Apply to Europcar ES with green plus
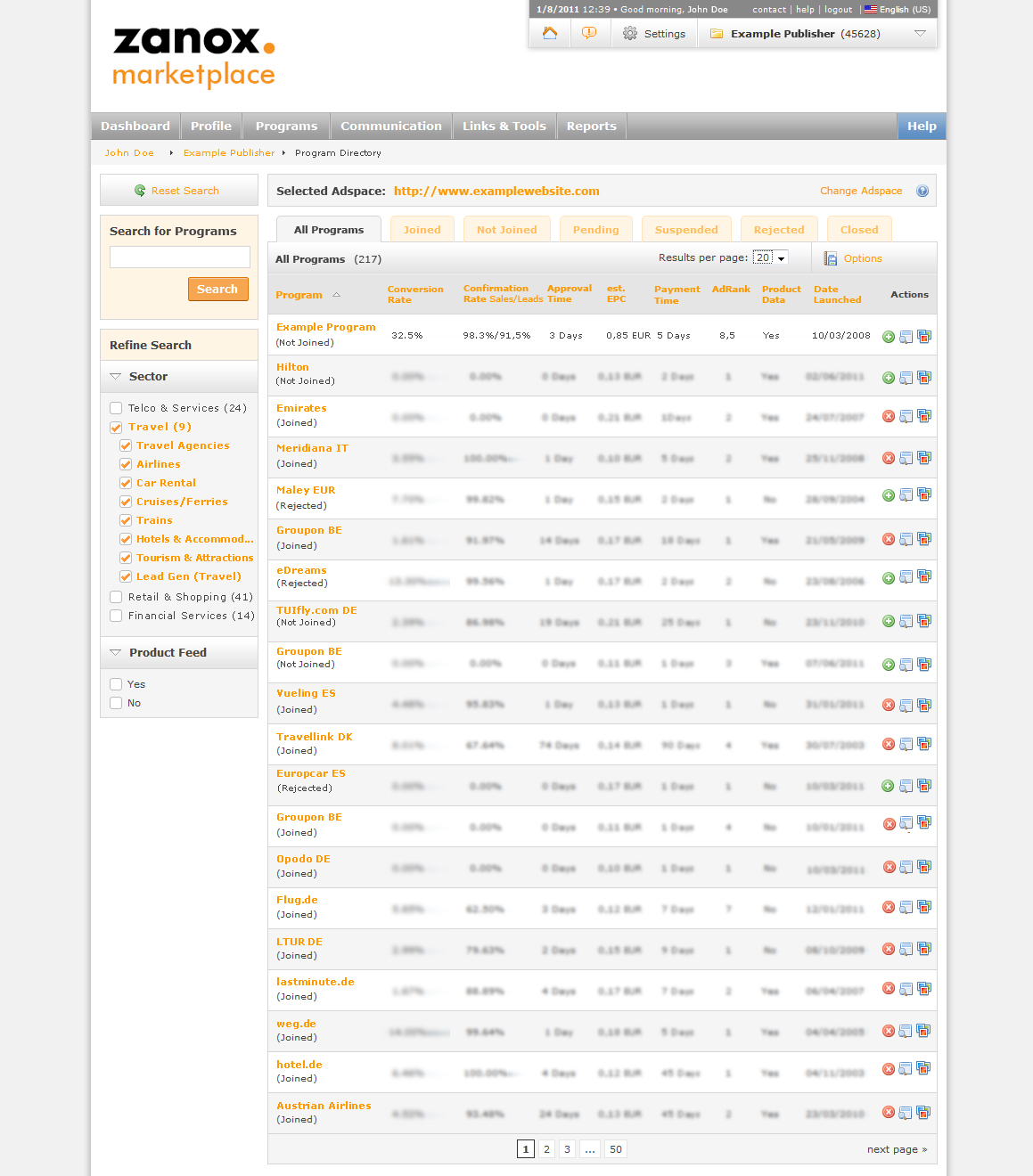Image resolution: width=1033 pixels, height=1176 pixels. click(889, 786)
